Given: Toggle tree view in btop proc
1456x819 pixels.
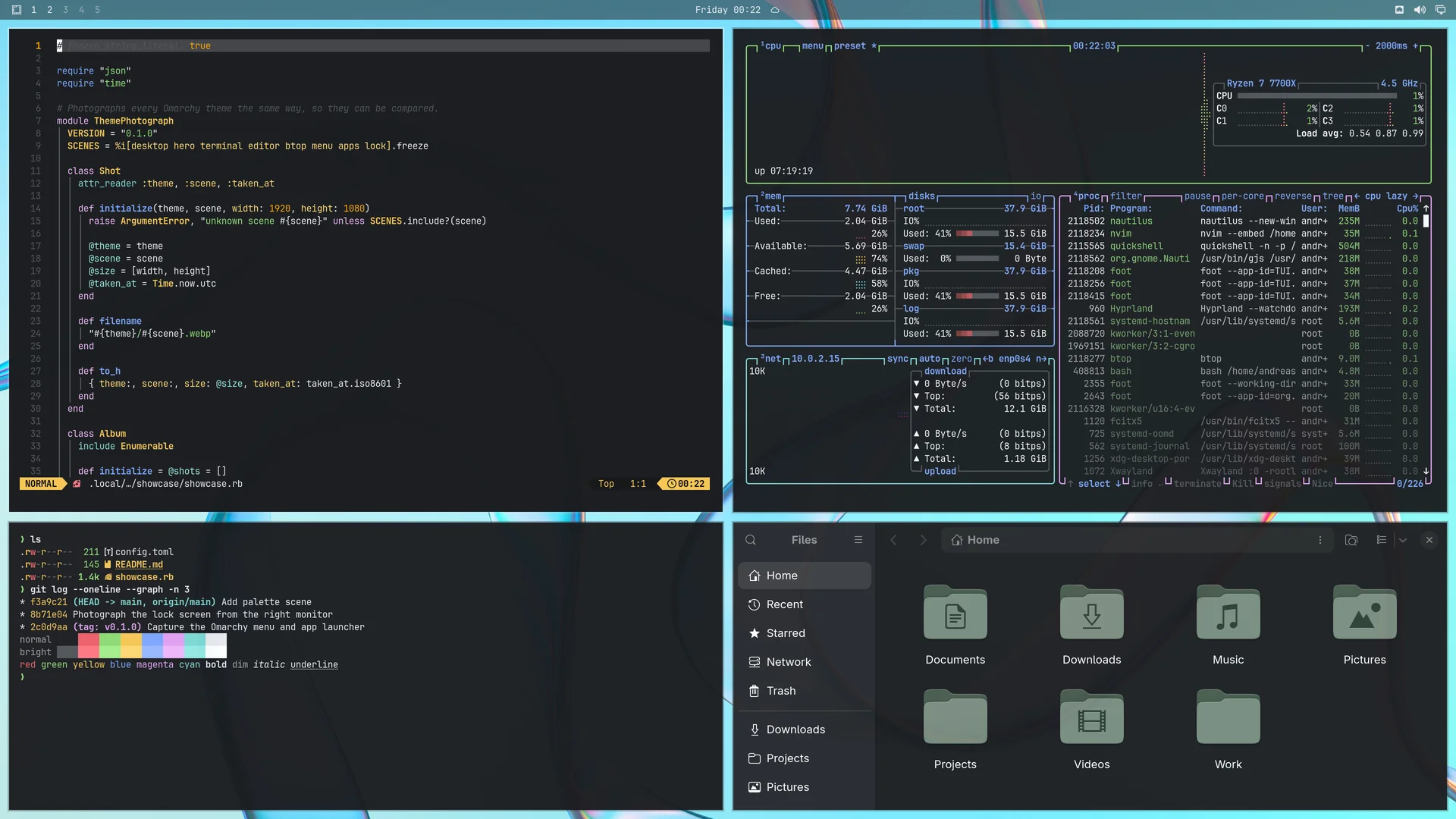Looking at the screenshot, I should tap(1333, 196).
